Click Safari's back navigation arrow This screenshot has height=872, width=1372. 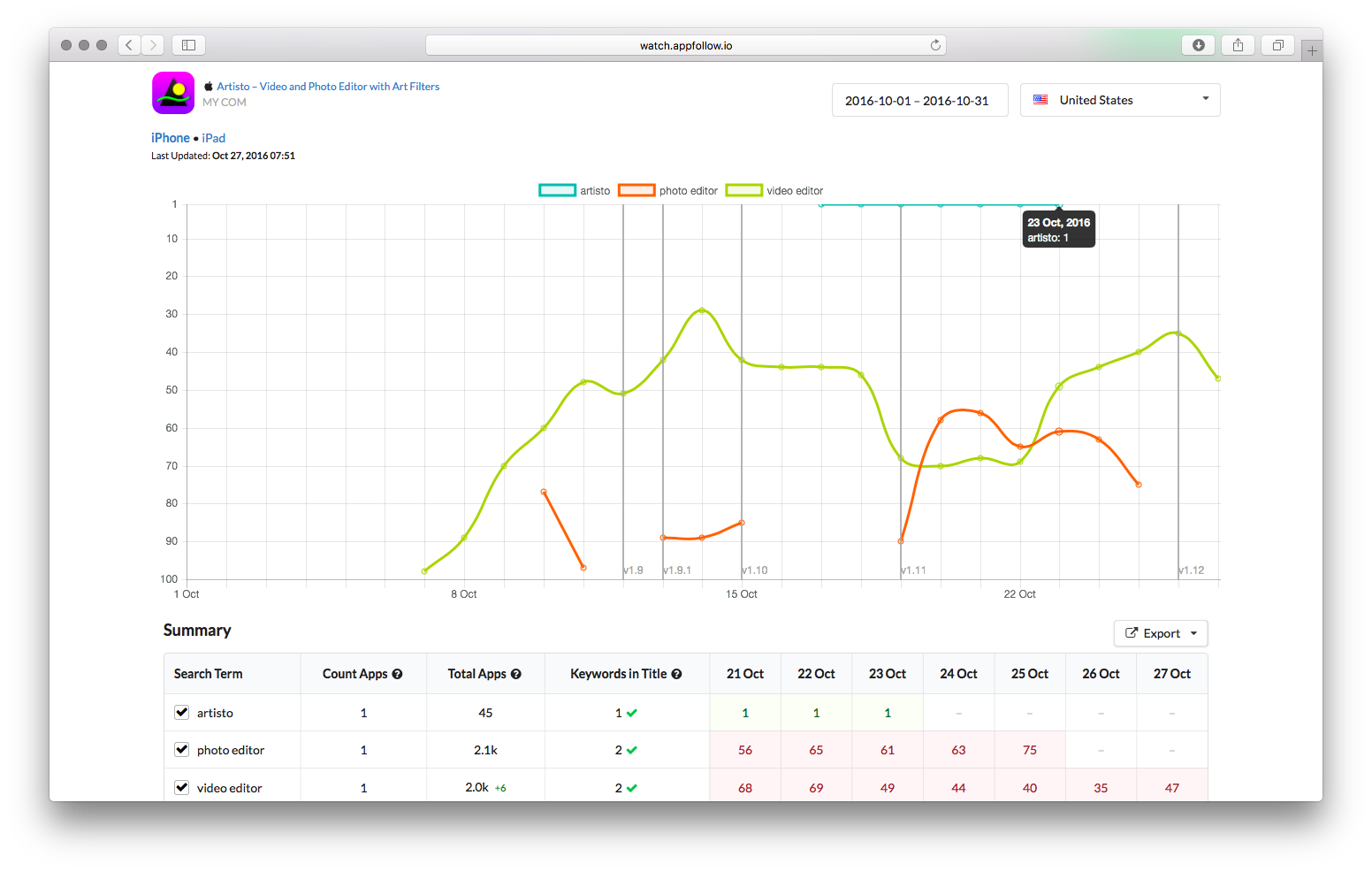coord(130,45)
